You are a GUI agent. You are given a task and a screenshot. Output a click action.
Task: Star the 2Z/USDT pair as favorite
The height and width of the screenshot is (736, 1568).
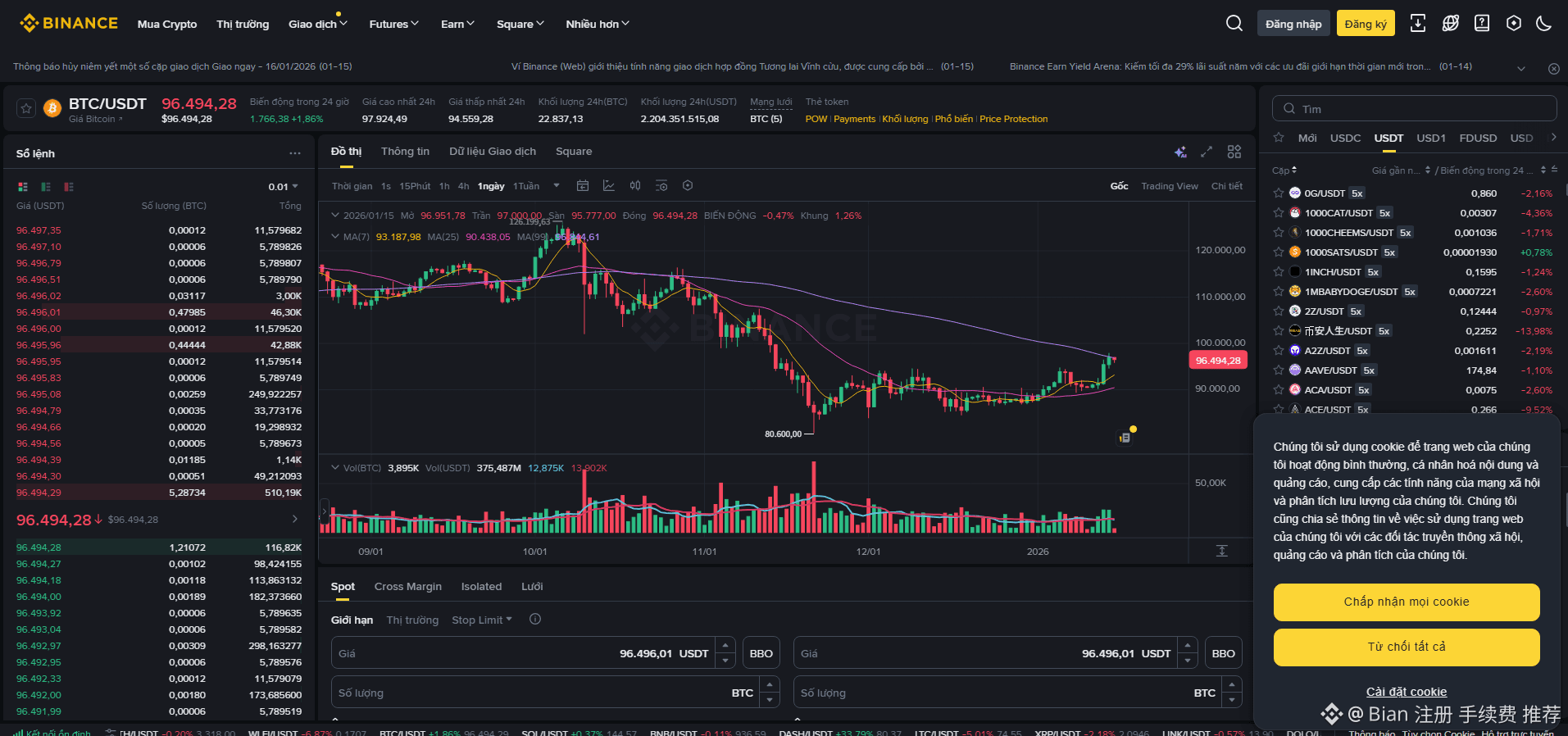tap(1279, 311)
